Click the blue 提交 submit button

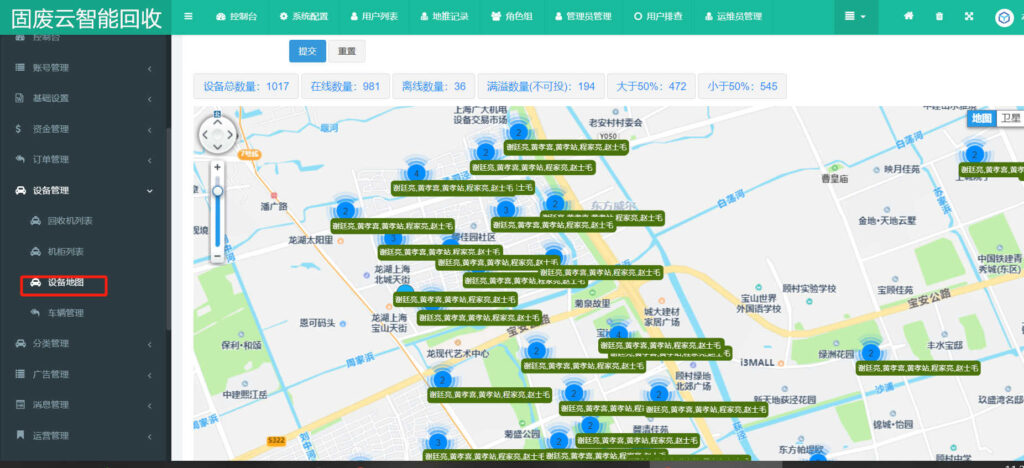(x=307, y=51)
